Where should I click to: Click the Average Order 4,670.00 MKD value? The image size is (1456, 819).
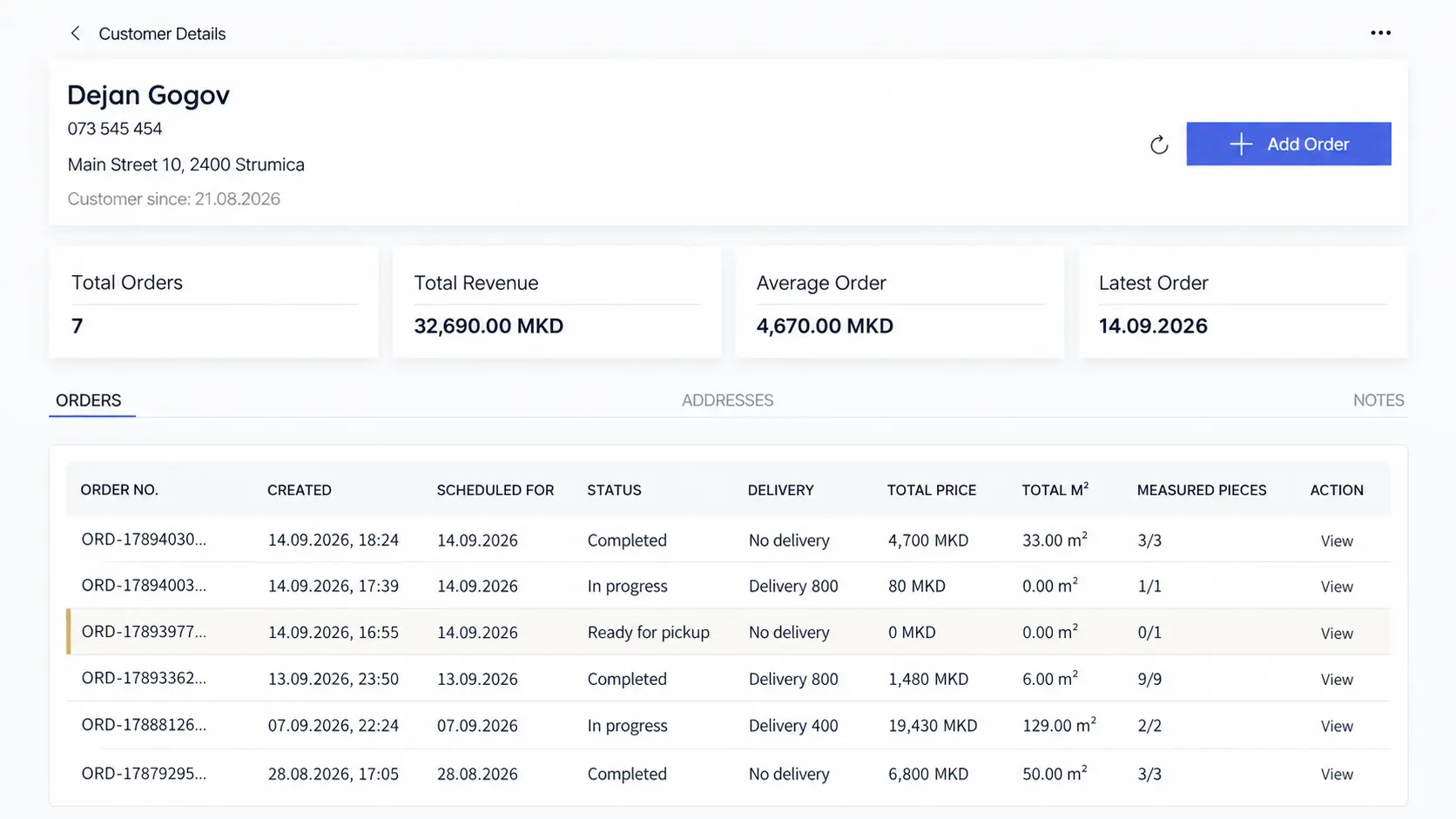pyautogui.click(x=825, y=326)
